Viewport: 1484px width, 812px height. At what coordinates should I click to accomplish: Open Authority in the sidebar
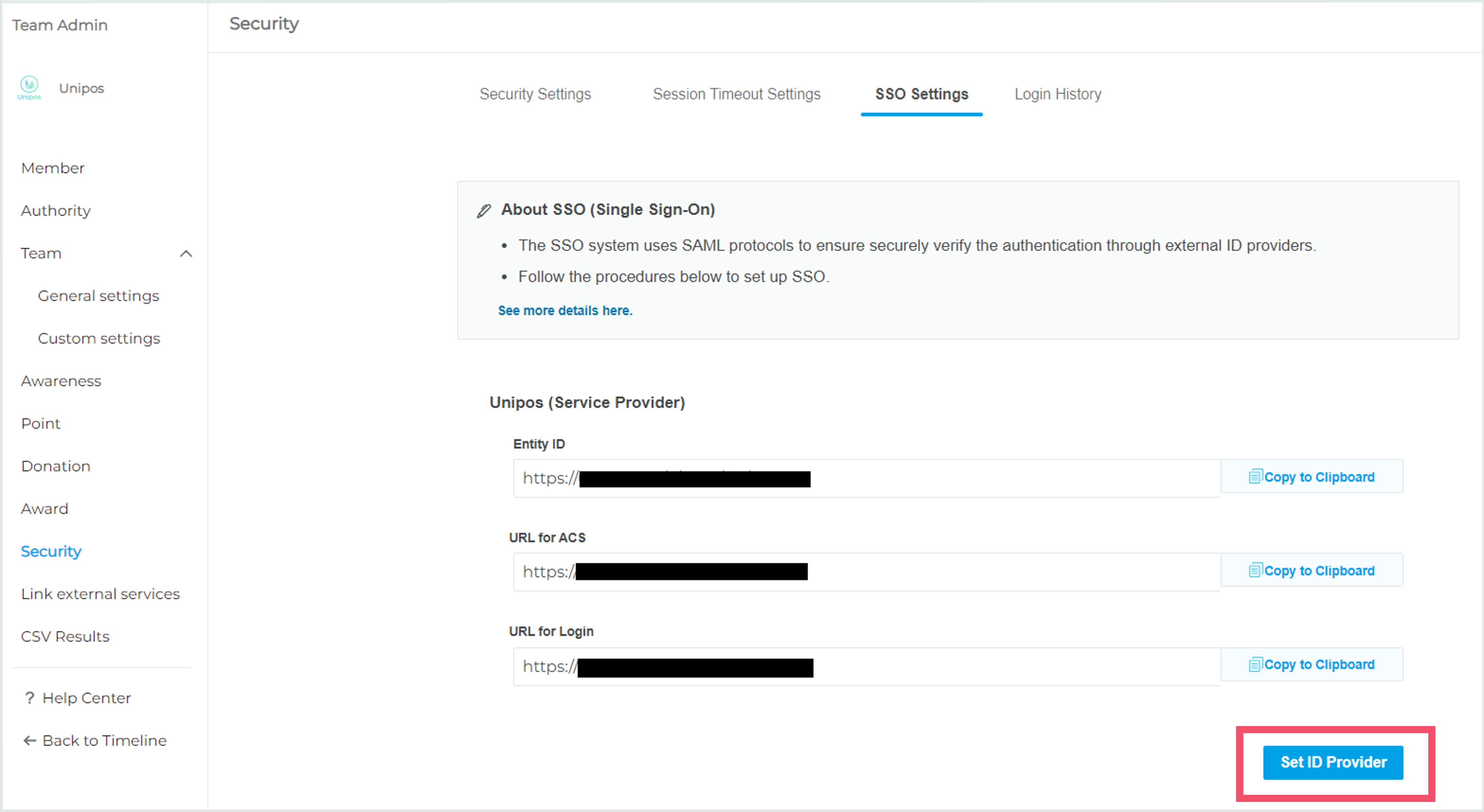[x=56, y=211]
